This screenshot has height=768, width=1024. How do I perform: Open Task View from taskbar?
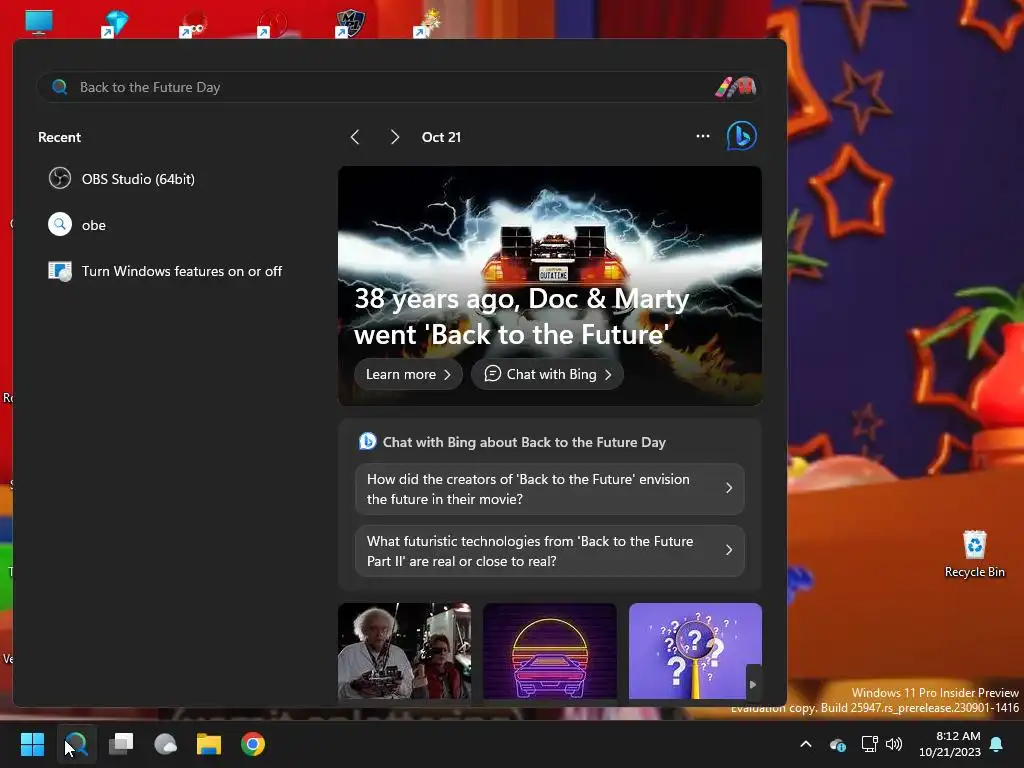[x=121, y=744]
